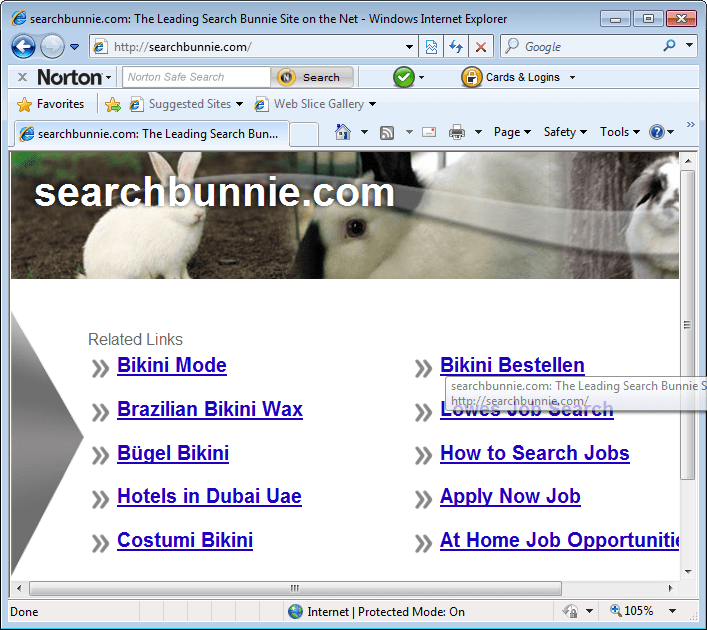Click the red Stop loading icon
Viewport: 707px width, 630px height.
pos(481,46)
